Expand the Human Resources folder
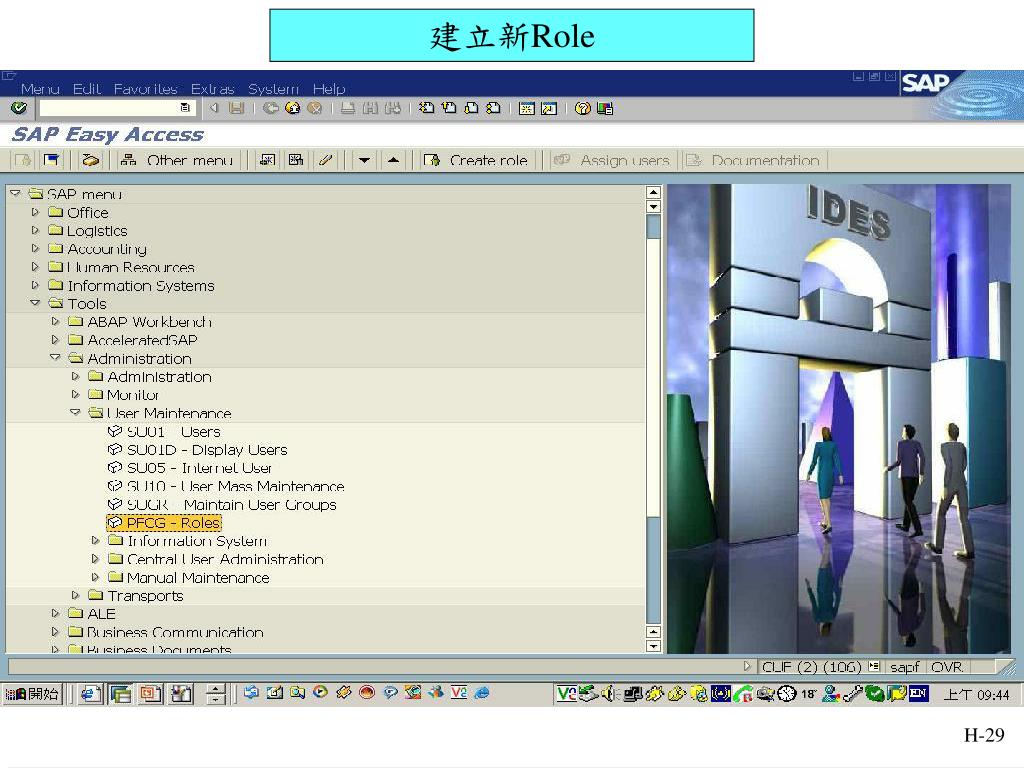The height and width of the screenshot is (768, 1024). tap(35, 266)
